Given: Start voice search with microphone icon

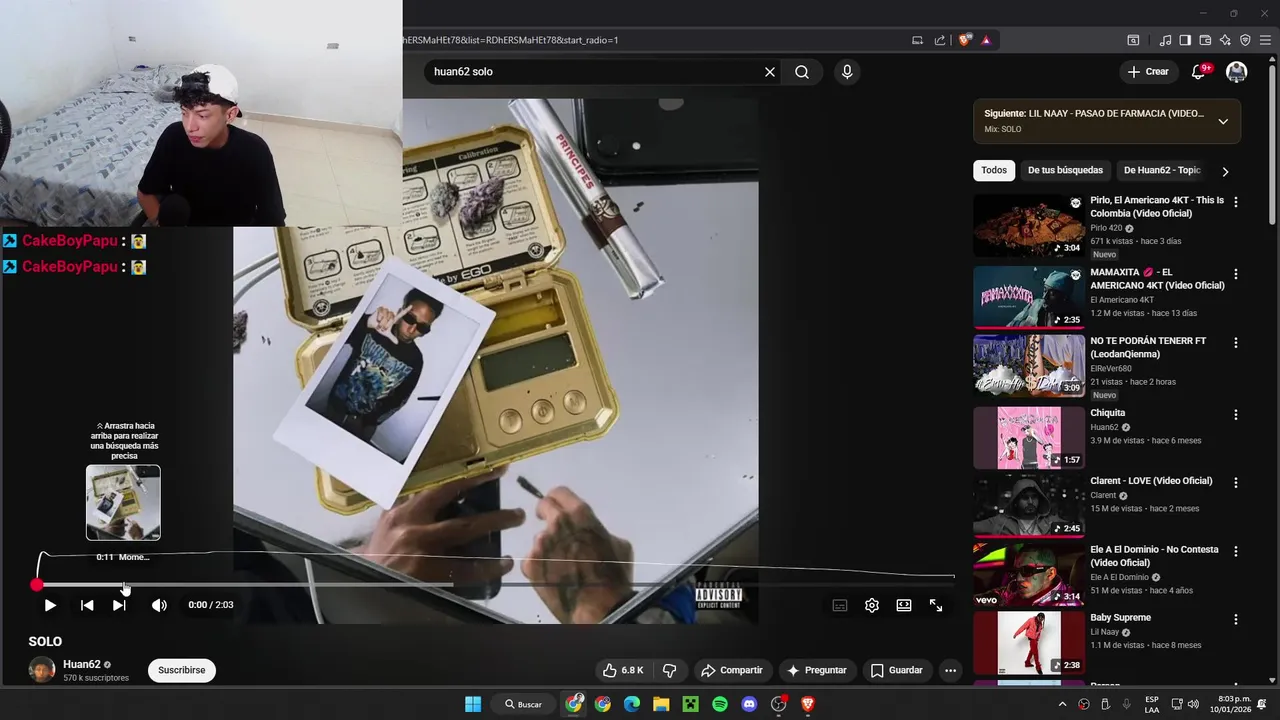Looking at the screenshot, I should click(847, 72).
